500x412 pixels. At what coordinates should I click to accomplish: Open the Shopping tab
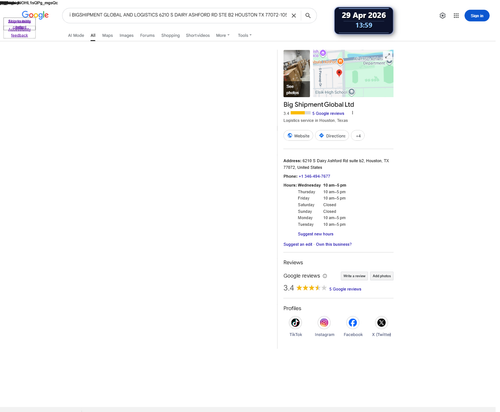tap(170, 35)
